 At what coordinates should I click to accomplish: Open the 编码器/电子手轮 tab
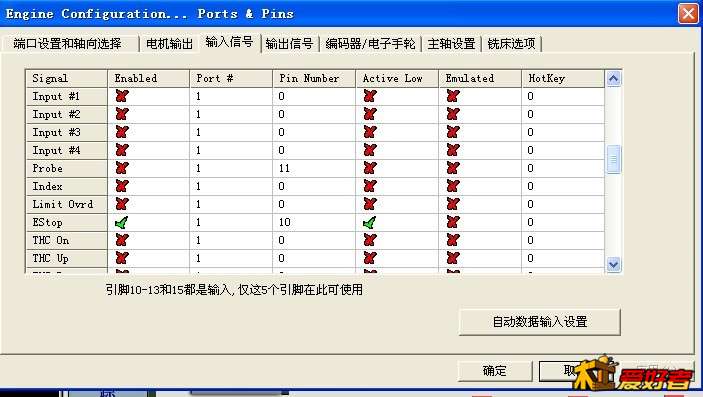[x=370, y=44]
